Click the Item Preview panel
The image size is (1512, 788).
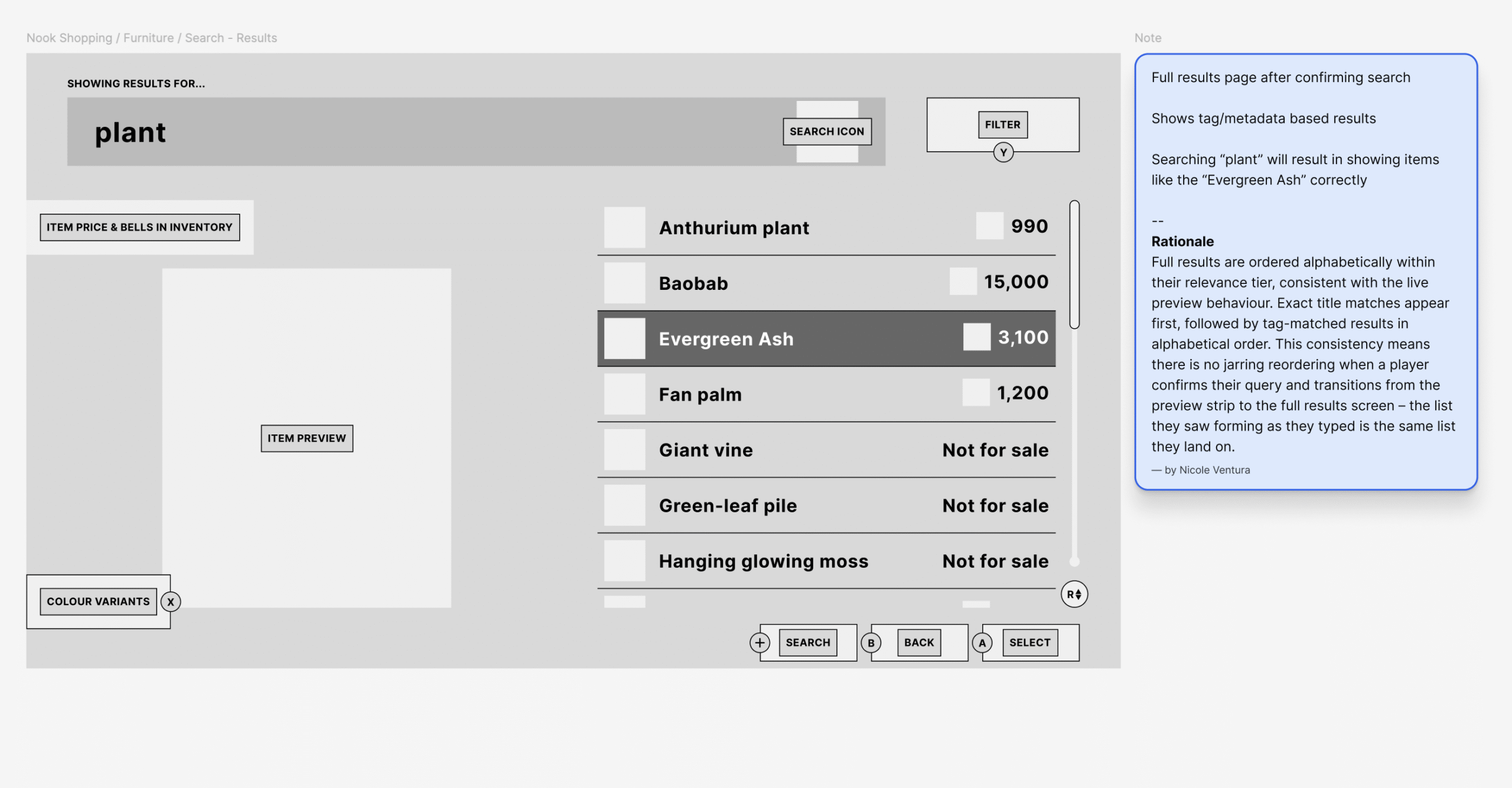tap(307, 438)
